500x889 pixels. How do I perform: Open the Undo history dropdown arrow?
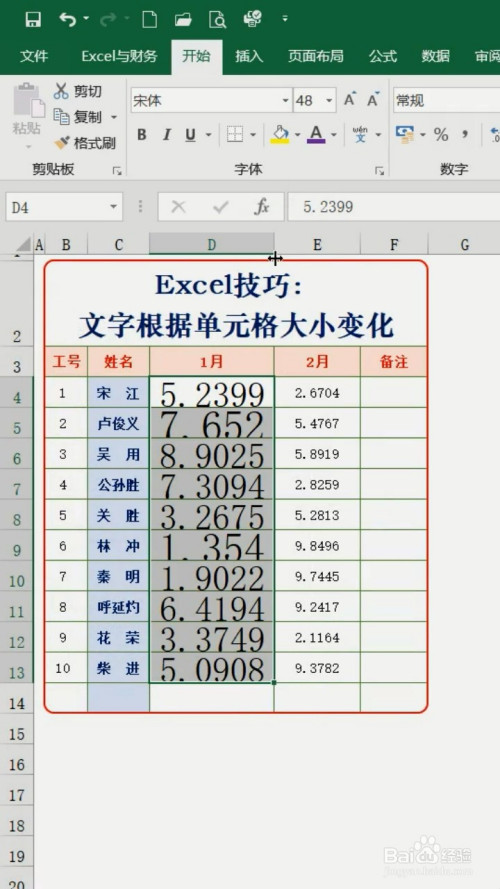pos(86,19)
